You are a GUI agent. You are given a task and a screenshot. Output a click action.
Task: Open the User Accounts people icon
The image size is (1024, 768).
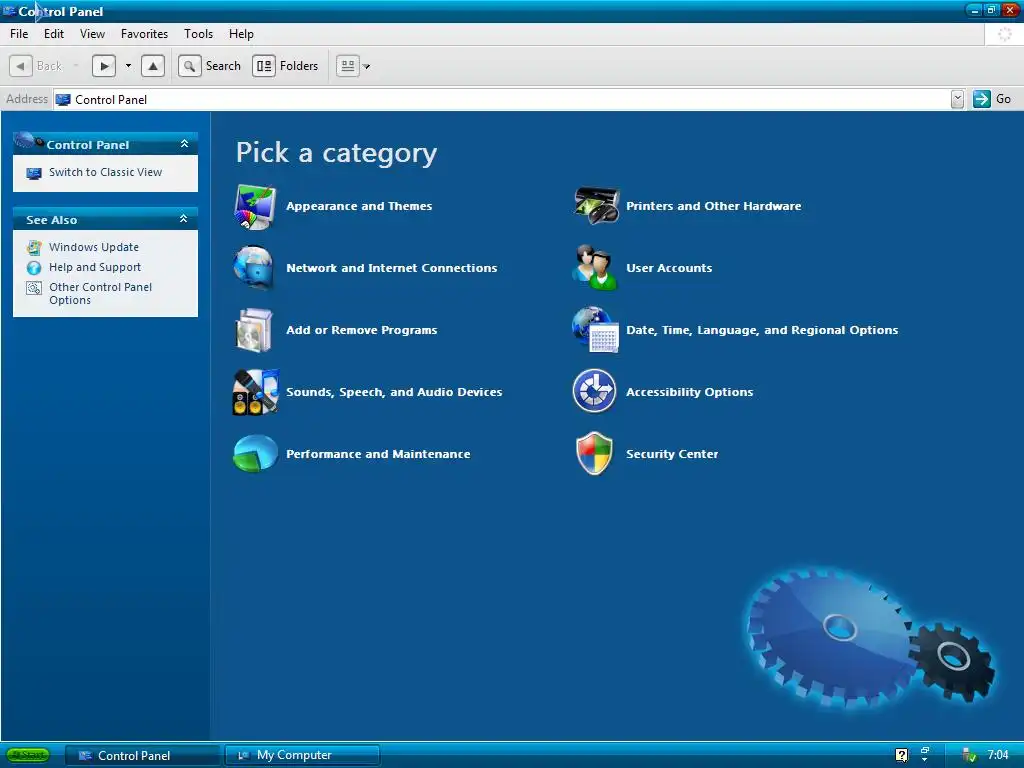coord(594,267)
